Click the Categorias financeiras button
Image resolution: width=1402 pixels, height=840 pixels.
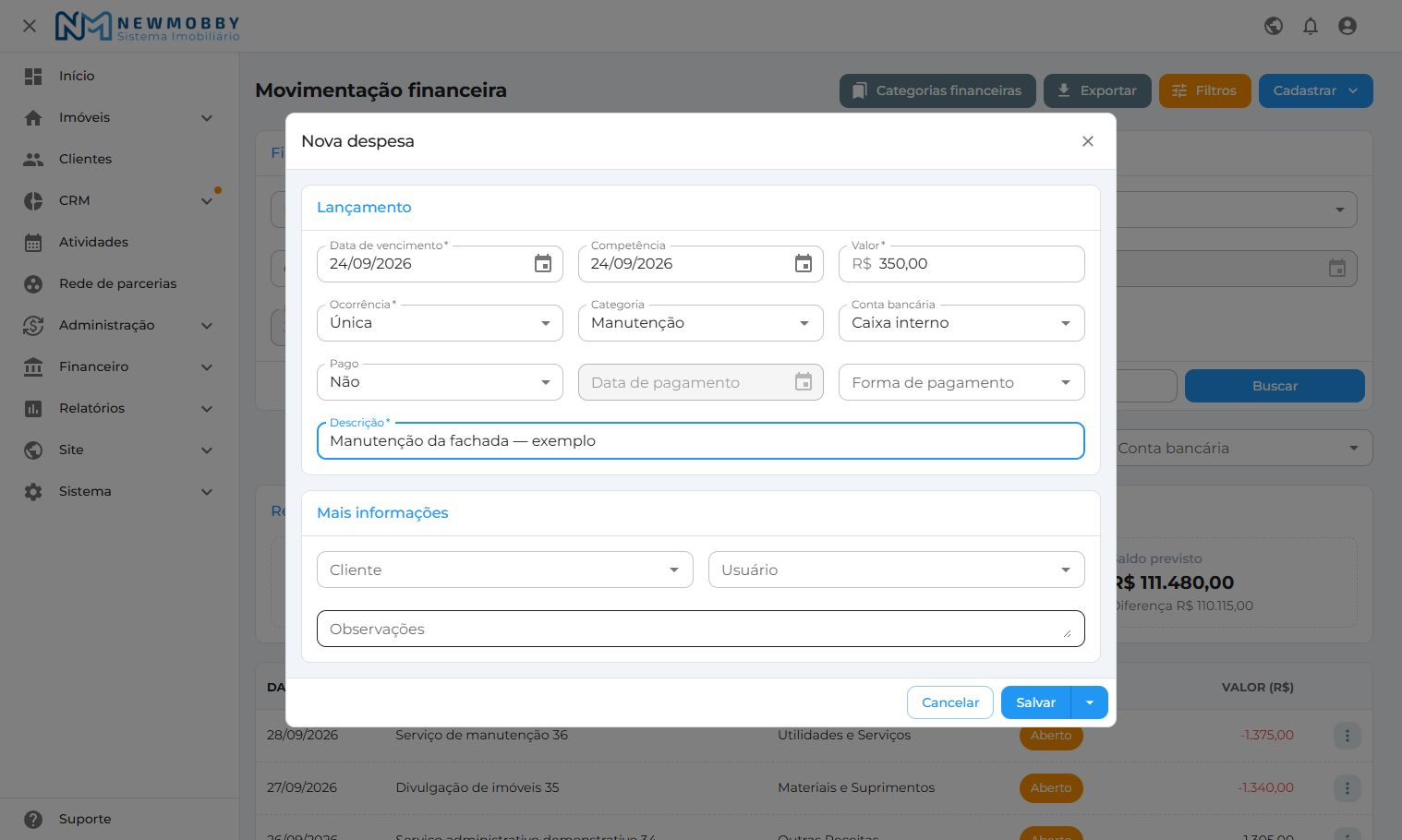pos(937,90)
